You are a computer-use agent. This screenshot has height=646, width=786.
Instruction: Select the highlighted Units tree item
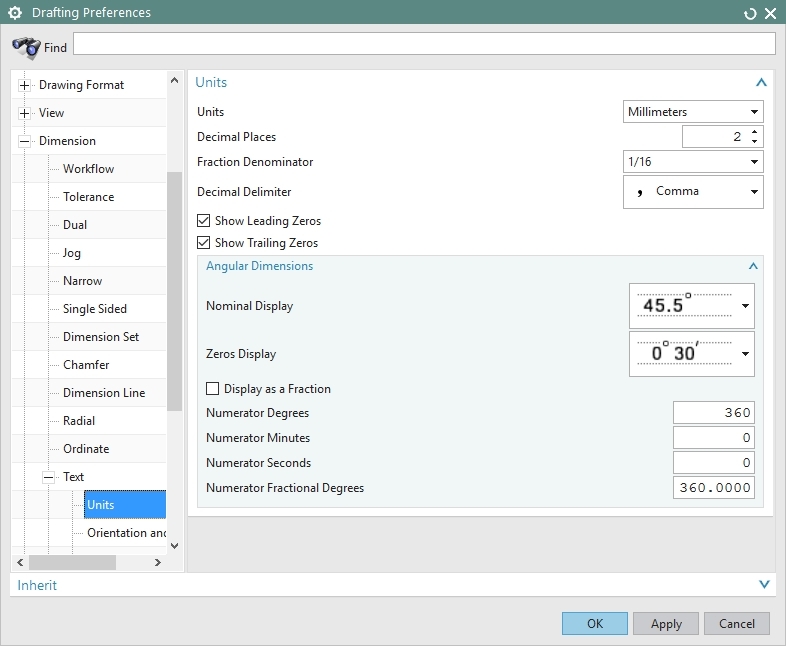[x=125, y=505]
